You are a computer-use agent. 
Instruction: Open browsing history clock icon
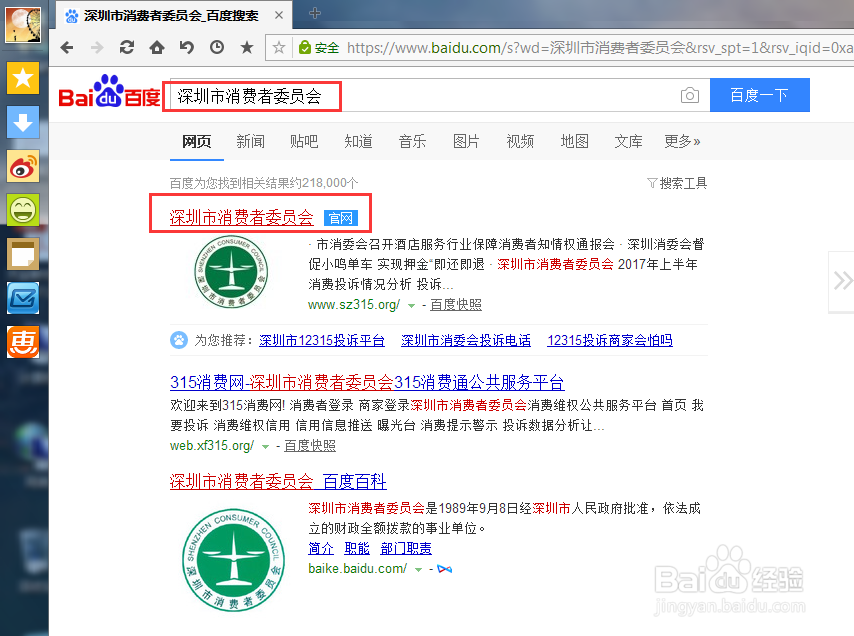coord(217,47)
